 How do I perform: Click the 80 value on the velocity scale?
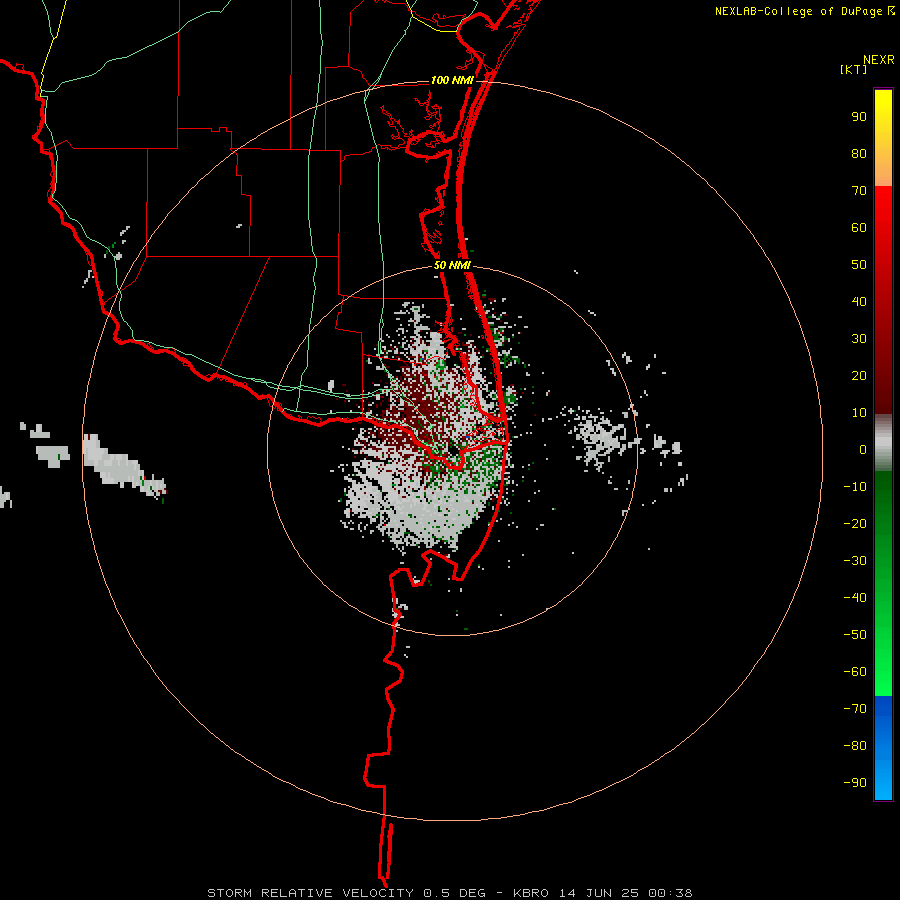859,154
